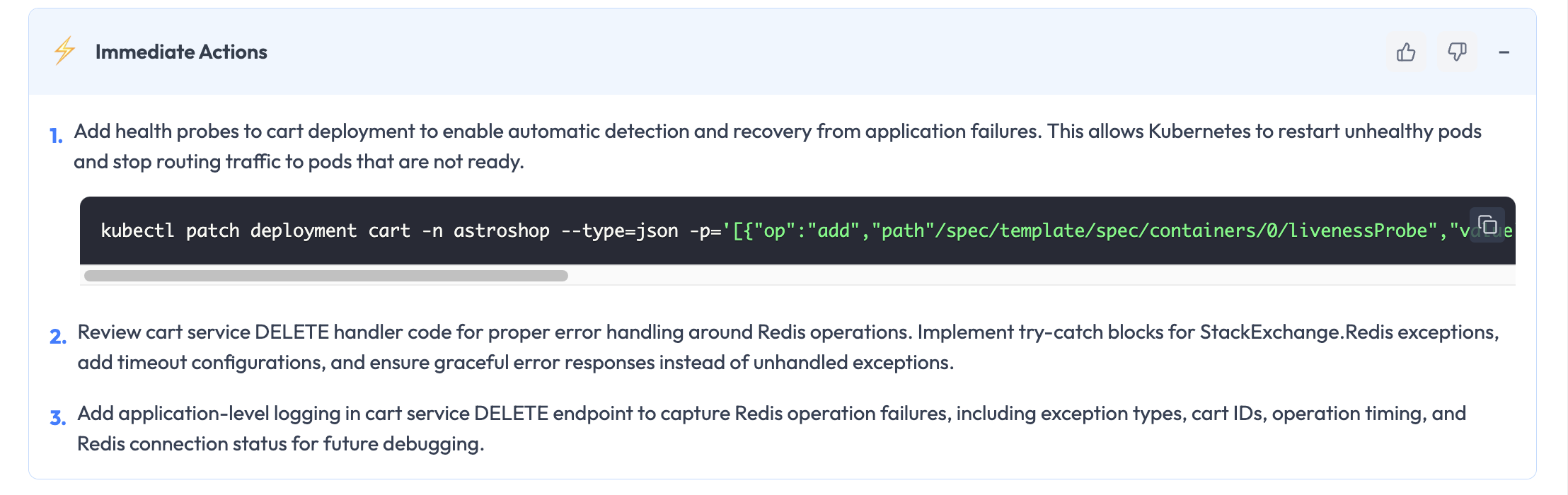
Task: Click the lightning bolt icon
Action: point(64,51)
